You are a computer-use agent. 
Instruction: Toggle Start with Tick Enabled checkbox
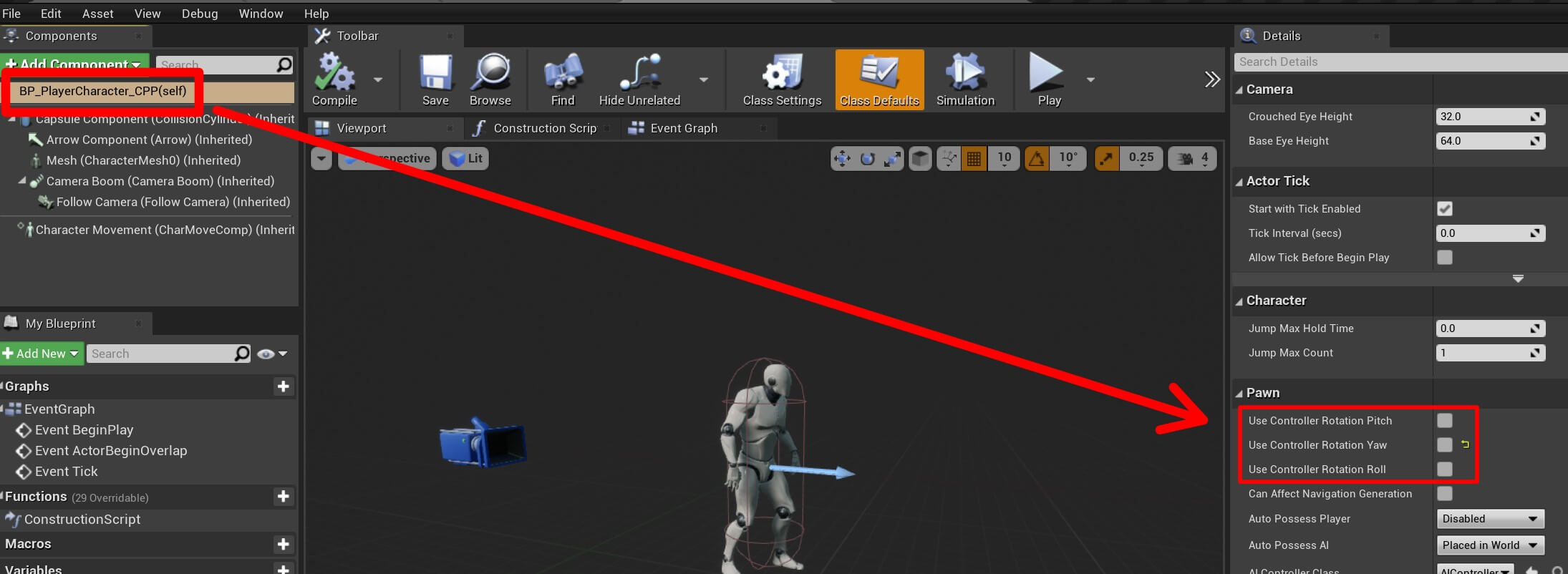(1445, 209)
